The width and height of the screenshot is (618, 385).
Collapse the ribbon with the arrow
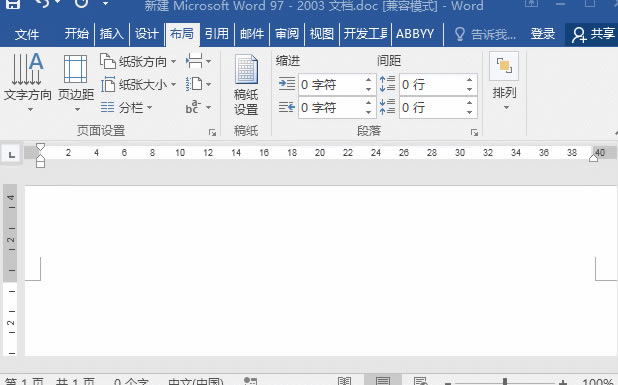pyautogui.click(x=616, y=134)
